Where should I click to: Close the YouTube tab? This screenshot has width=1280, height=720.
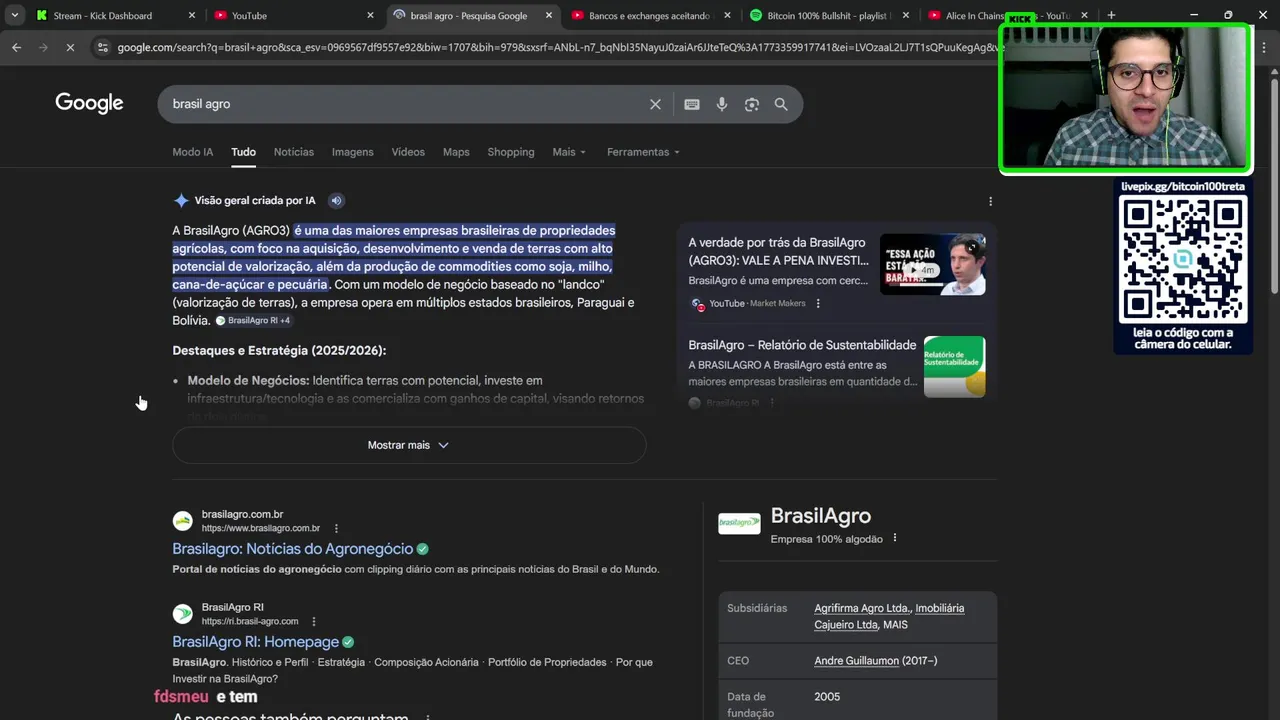[x=370, y=16]
